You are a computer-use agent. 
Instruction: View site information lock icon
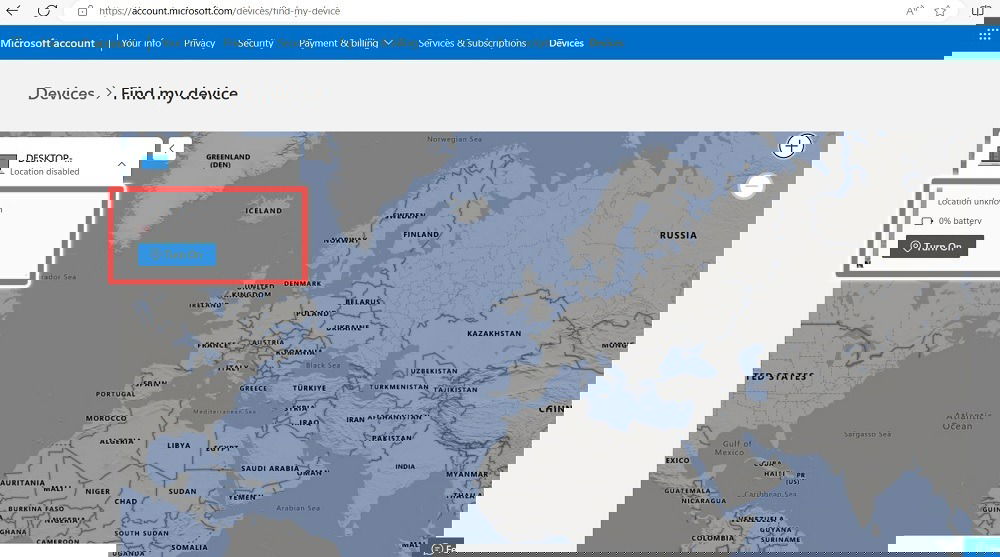tap(84, 11)
